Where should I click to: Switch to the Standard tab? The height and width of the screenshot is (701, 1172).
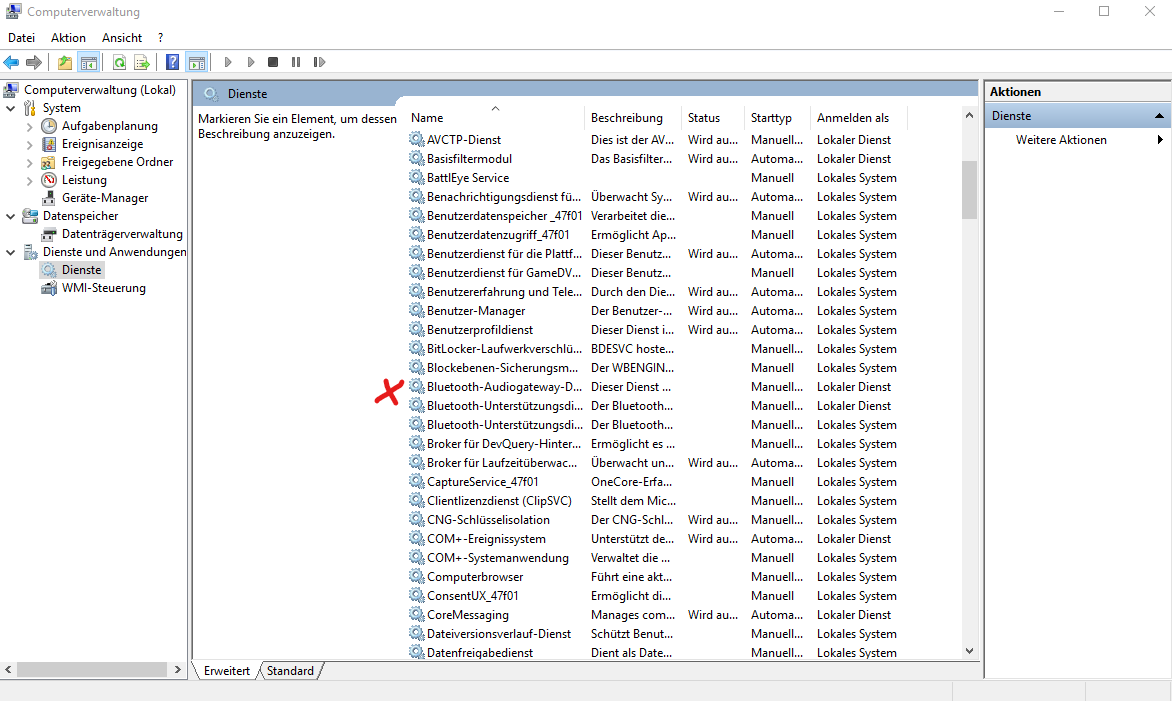tap(290, 670)
